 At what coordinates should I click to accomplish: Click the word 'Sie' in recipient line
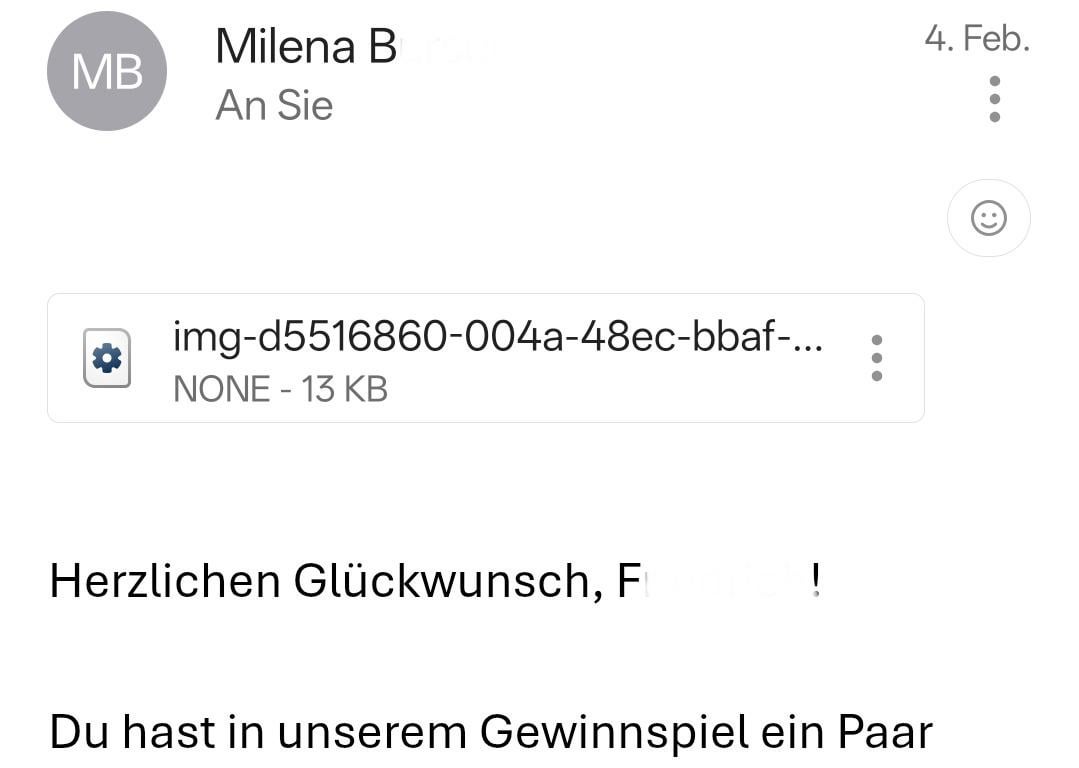click(306, 105)
